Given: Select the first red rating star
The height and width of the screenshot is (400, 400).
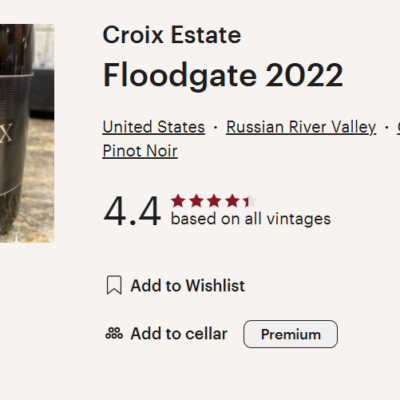Looking at the screenshot, I should (x=178, y=201).
